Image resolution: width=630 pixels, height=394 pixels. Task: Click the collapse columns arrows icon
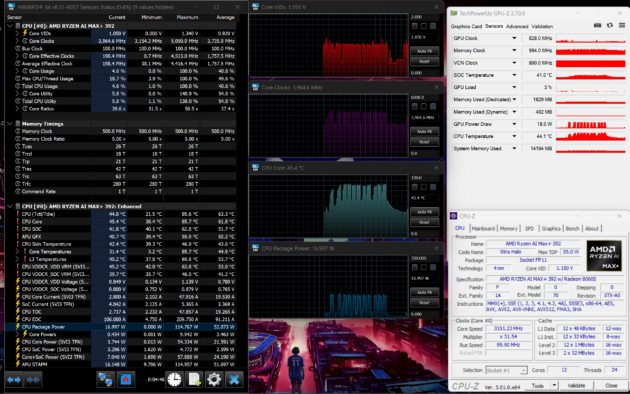click(33, 380)
